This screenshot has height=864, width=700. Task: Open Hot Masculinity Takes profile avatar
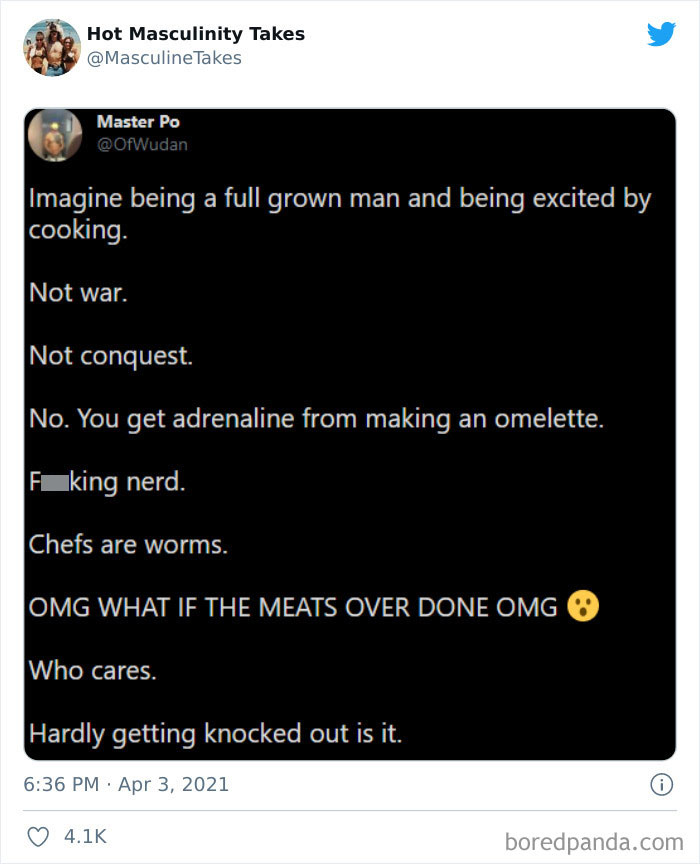(x=49, y=45)
